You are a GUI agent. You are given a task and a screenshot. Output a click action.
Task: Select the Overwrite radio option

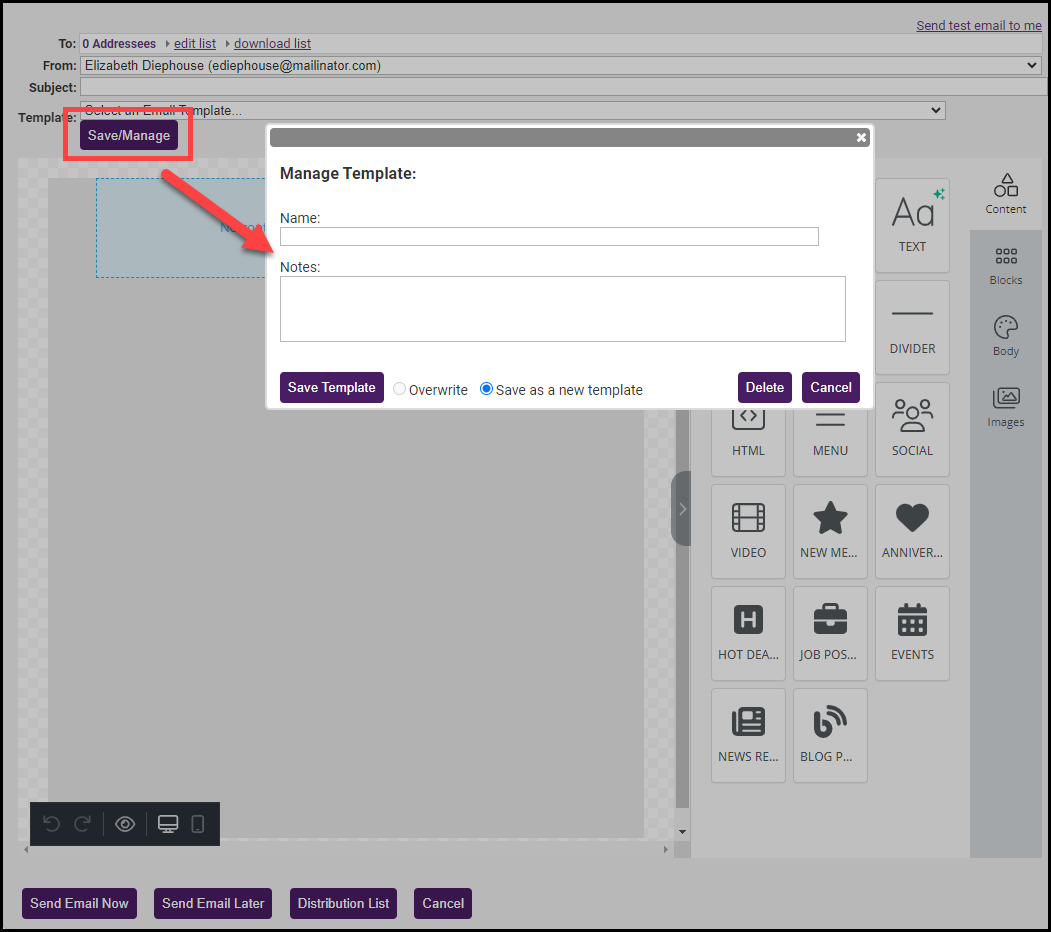click(x=400, y=389)
